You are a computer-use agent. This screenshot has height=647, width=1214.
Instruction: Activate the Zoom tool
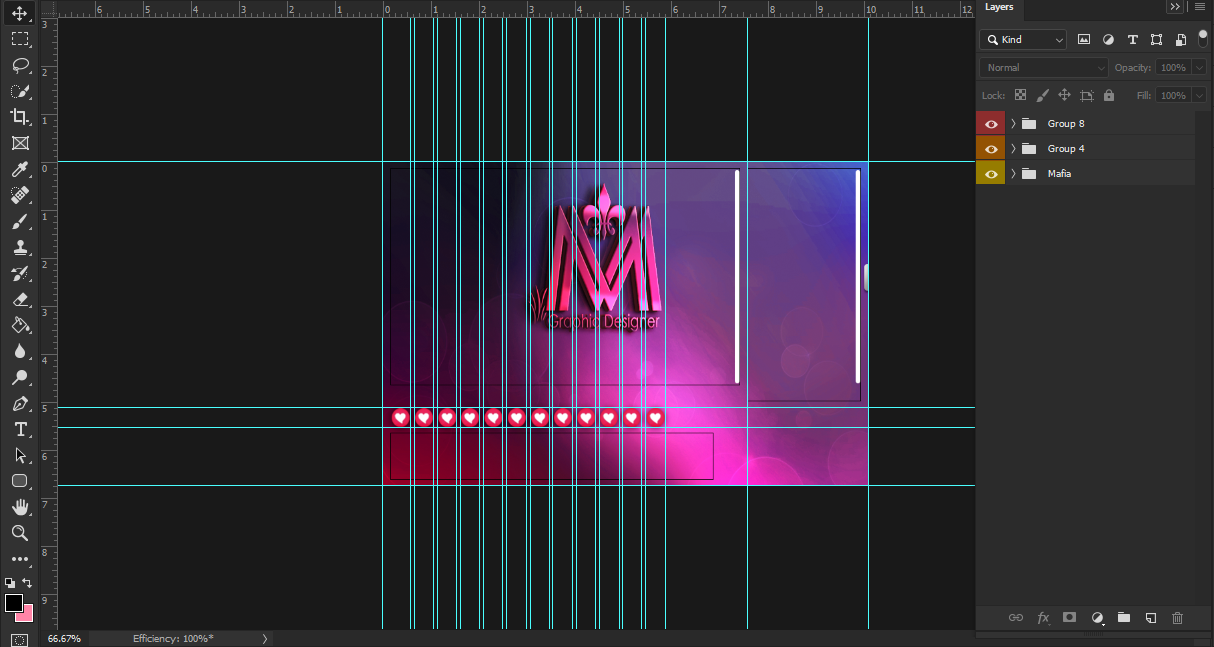20,533
